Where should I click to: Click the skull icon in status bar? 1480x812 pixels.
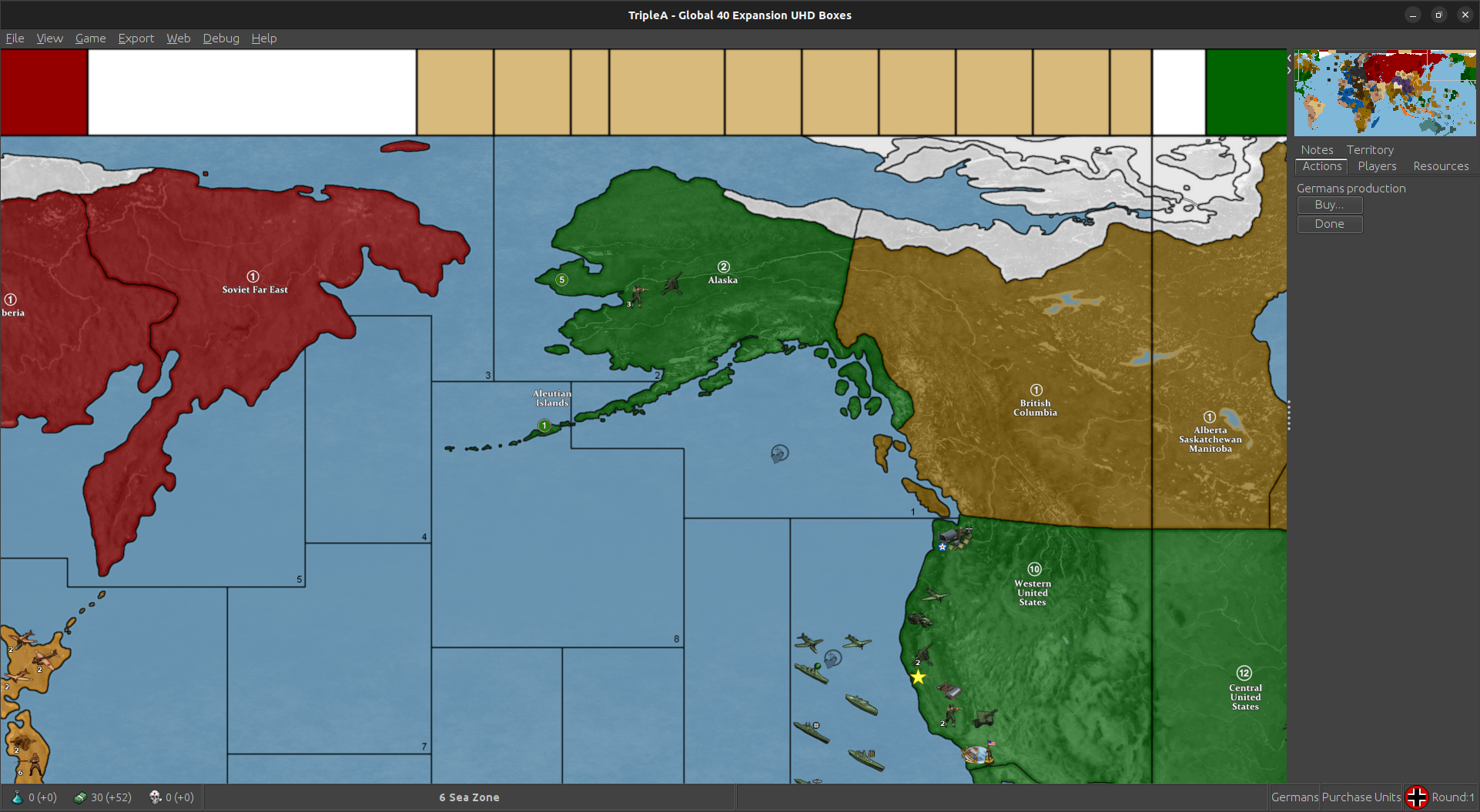pos(155,797)
